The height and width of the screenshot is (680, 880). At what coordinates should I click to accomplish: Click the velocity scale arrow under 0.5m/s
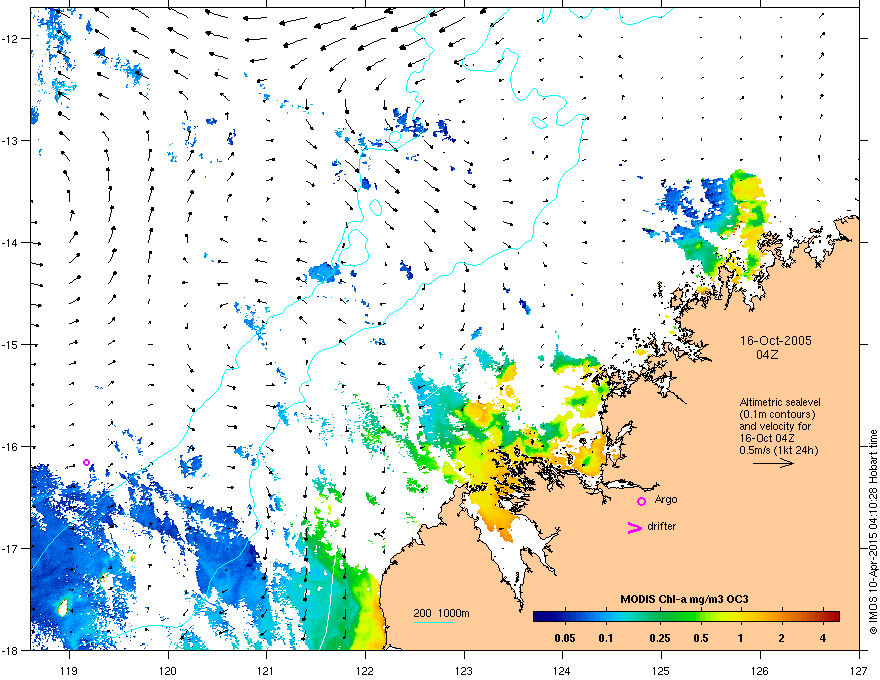click(773, 463)
